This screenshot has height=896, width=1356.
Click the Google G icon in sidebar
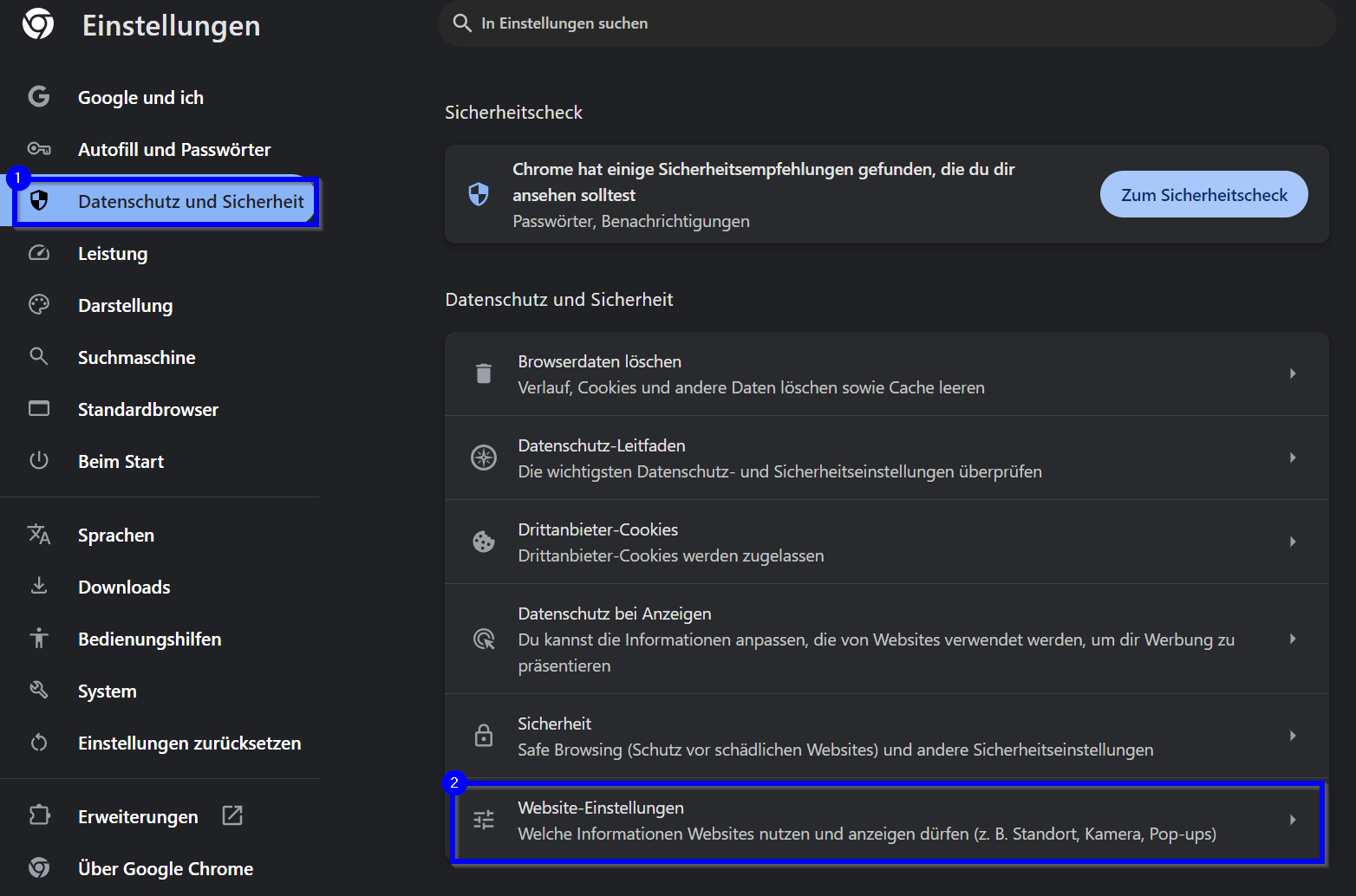(x=39, y=96)
